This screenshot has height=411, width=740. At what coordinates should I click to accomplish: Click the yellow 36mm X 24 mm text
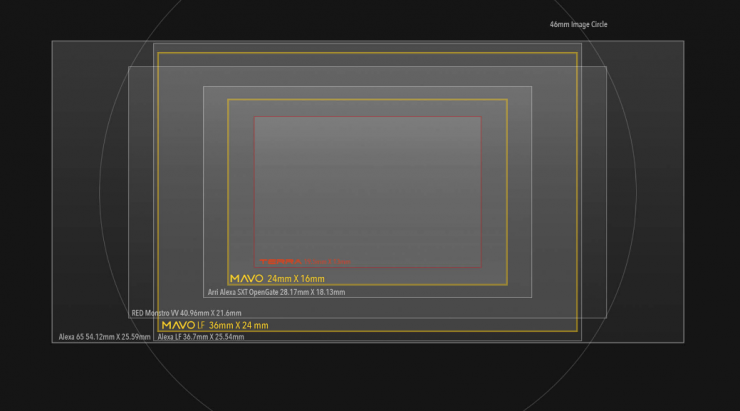pyautogui.click(x=238, y=325)
